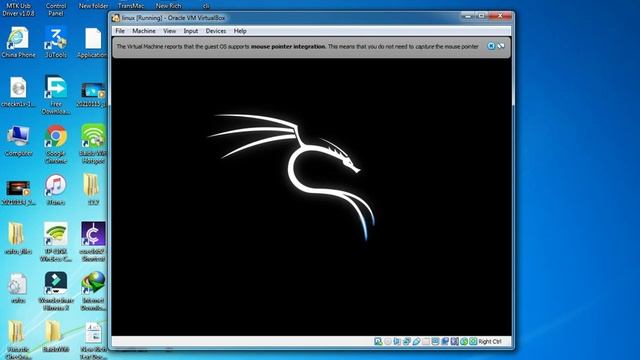Image resolution: width=640 pixels, height=360 pixels.
Task: Open the Help menu
Action: click(240, 31)
